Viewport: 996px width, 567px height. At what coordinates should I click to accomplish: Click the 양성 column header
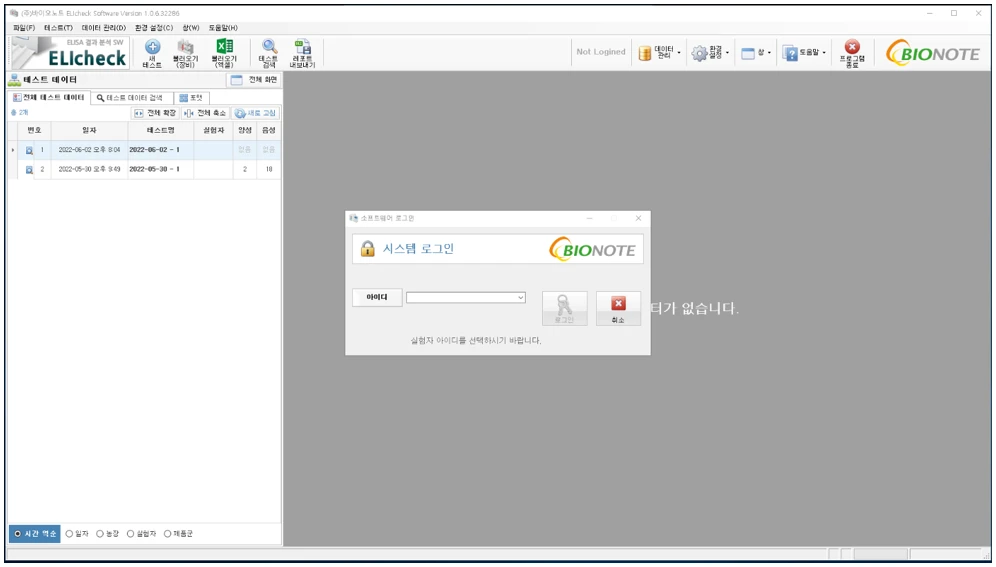coord(245,130)
